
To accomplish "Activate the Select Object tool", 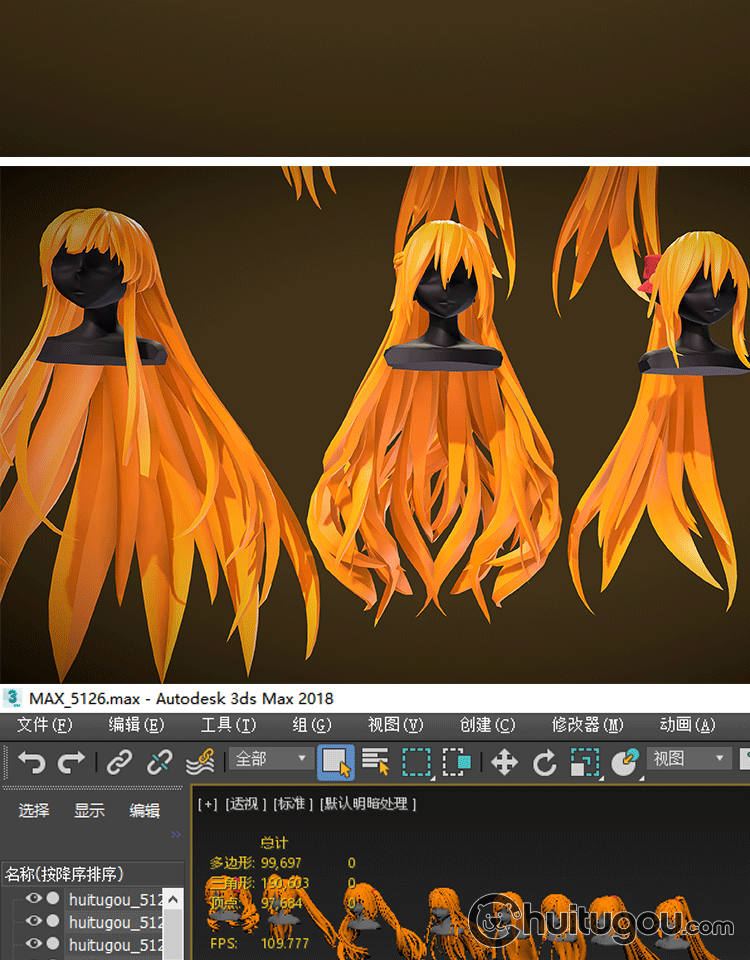I will click(x=336, y=762).
